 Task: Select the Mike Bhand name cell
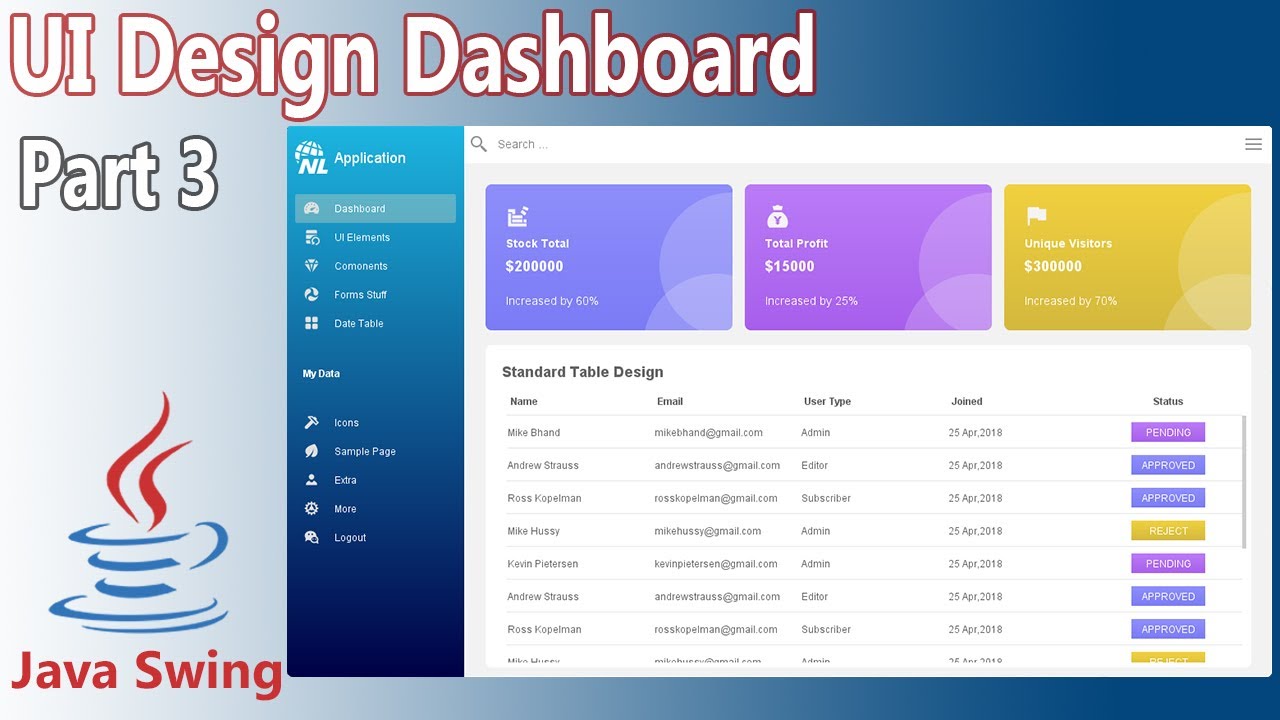click(x=534, y=433)
